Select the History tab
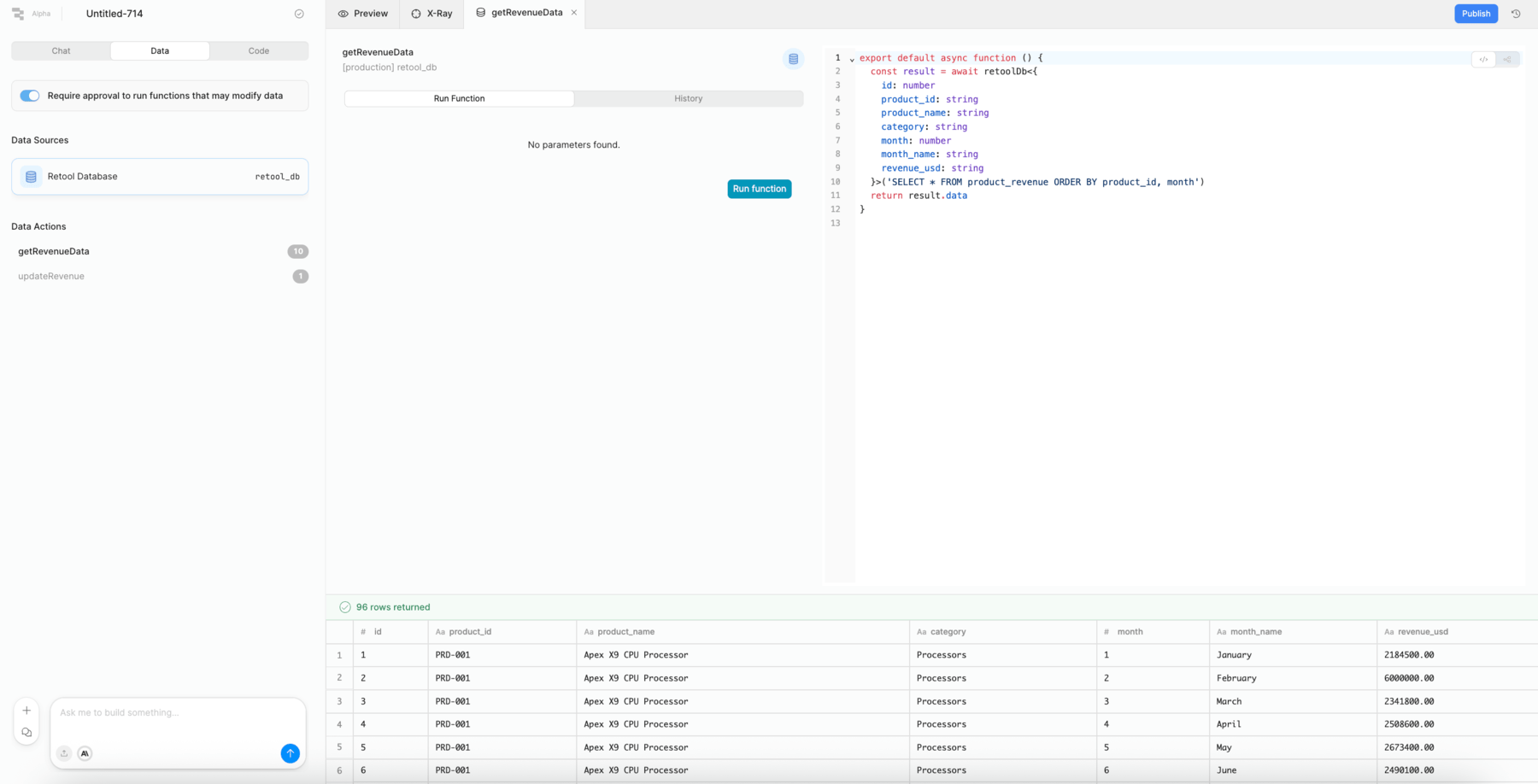1538x784 pixels. click(x=689, y=98)
